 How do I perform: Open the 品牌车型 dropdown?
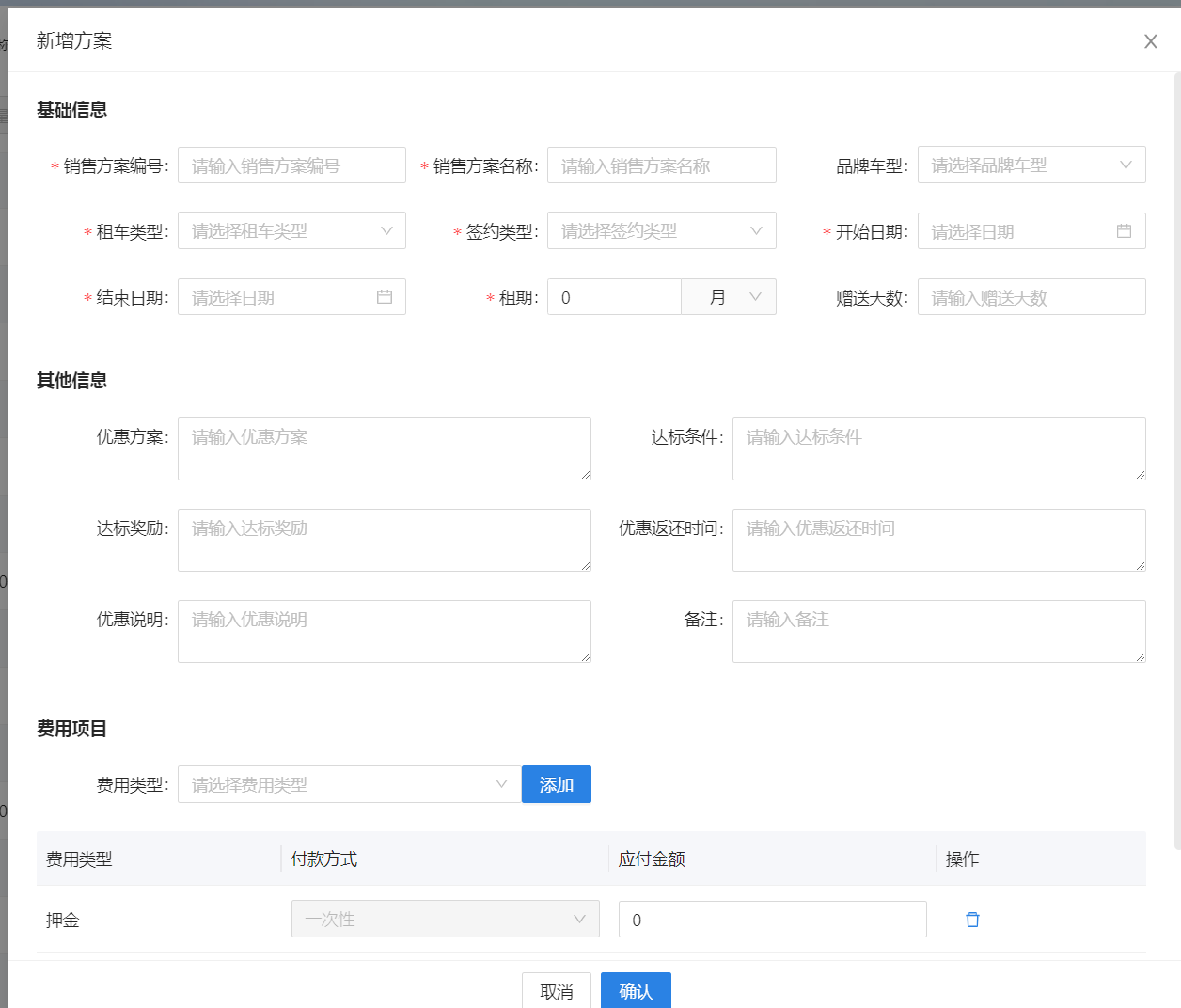pos(1031,165)
